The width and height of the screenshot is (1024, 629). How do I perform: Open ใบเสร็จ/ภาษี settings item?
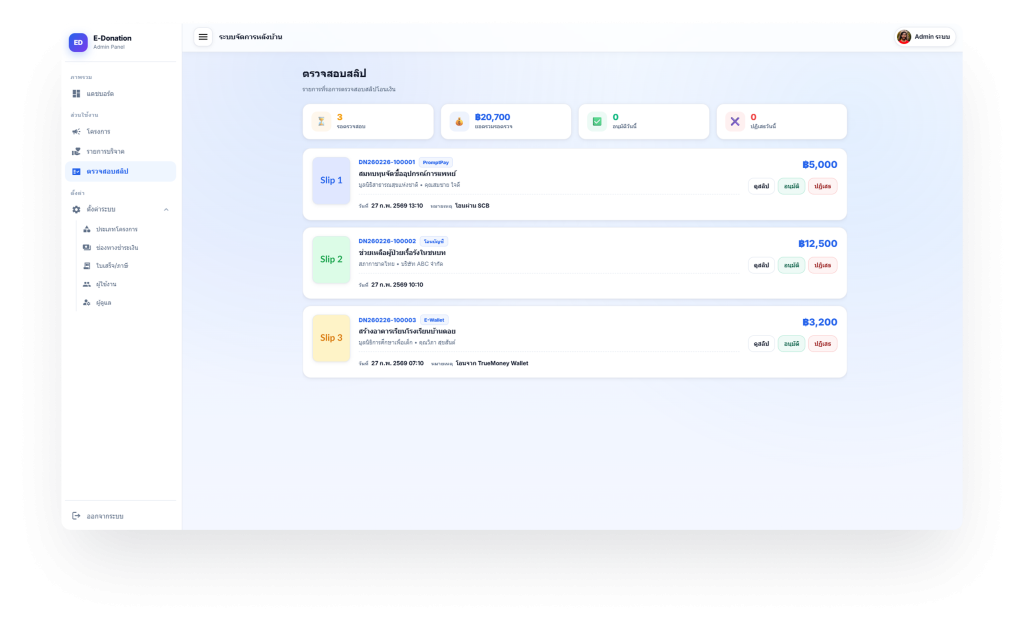[x=113, y=266]
